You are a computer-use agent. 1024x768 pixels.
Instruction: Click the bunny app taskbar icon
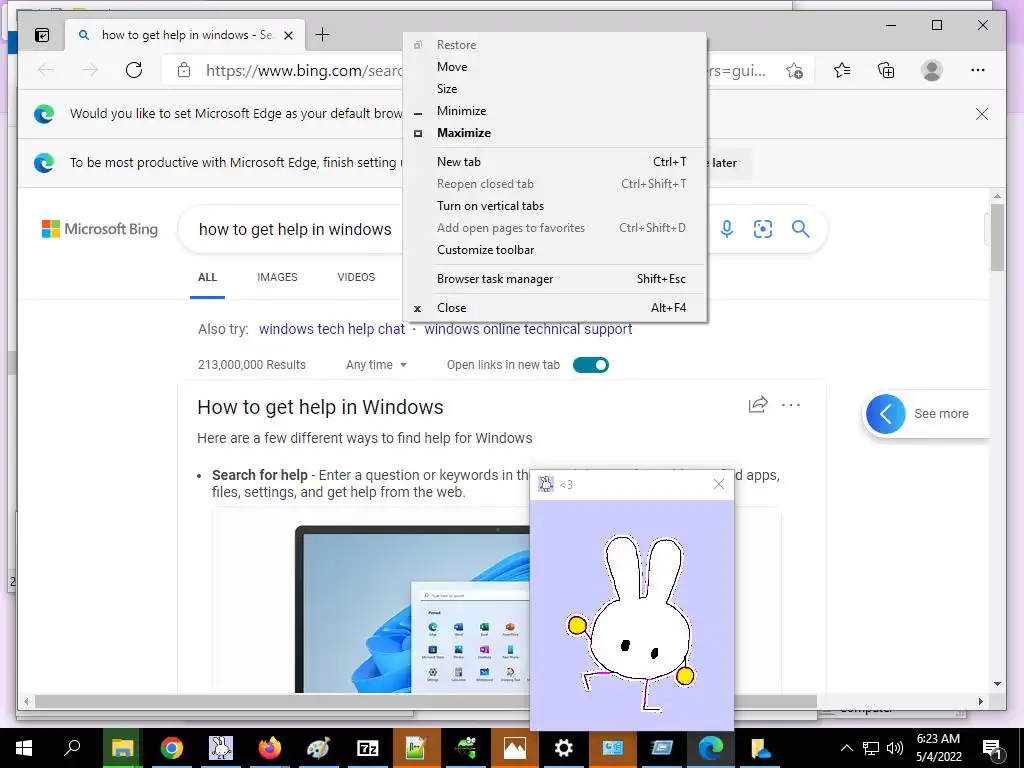pos(220,748)
